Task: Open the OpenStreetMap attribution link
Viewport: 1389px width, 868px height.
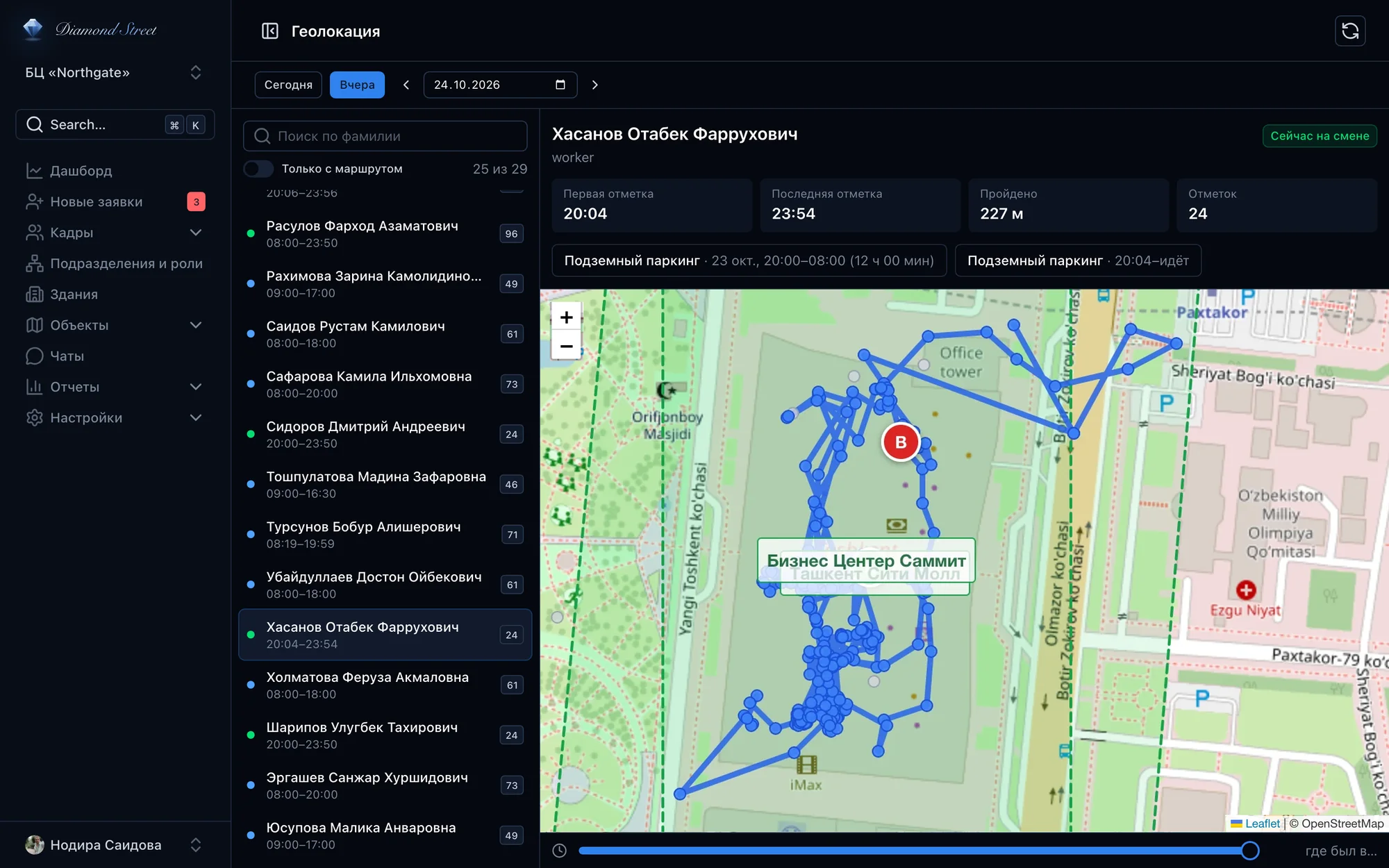Action: (1342, 824)
